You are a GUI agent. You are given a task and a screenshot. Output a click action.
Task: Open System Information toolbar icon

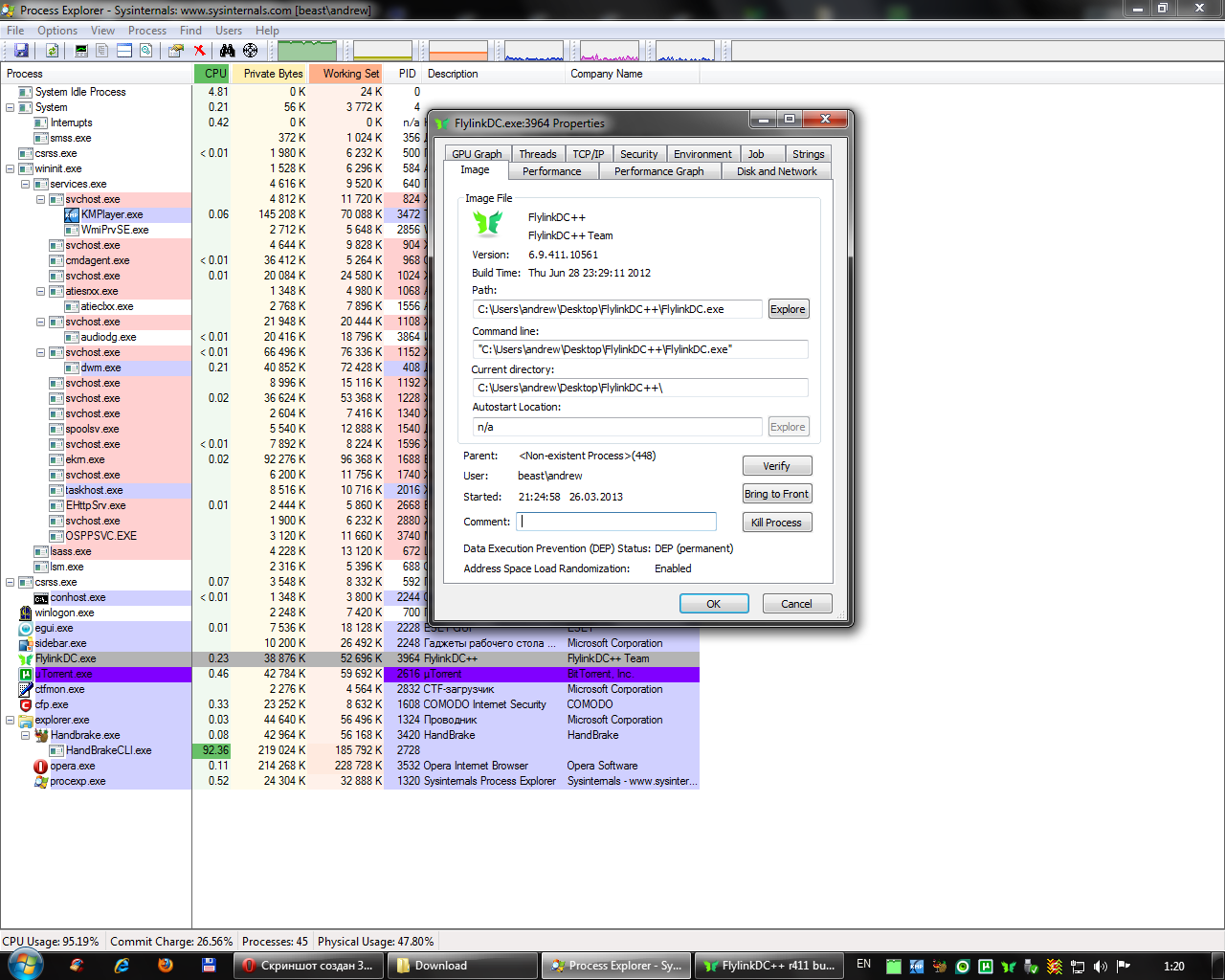[81, 51]
